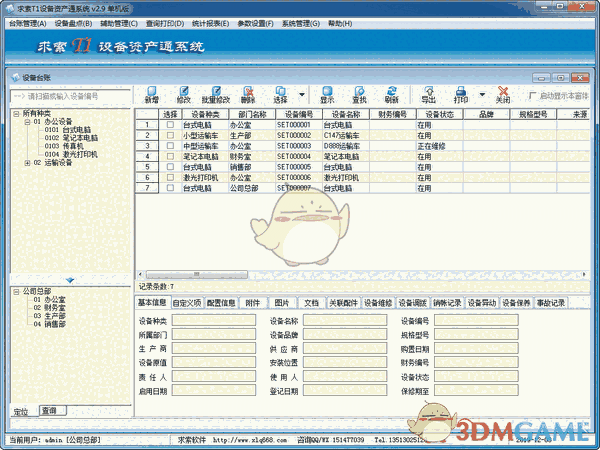Tick the checkbox for row SET000001
This screenshot has width=600, height=450.
pos(170,125)
